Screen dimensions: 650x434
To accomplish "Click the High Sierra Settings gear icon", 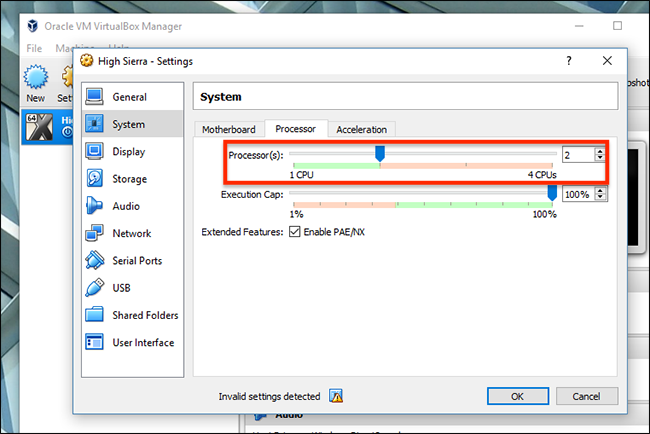I will tap(87, 61).
